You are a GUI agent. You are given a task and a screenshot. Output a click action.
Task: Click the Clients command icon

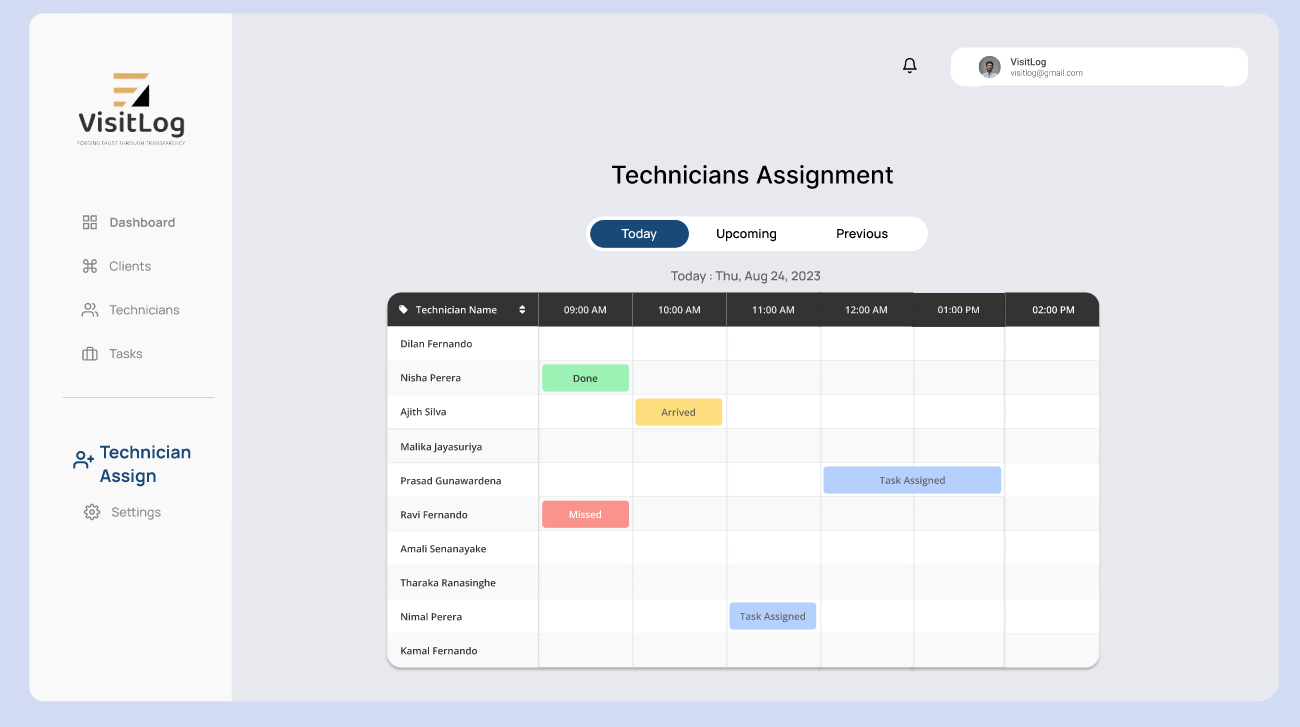90,266
